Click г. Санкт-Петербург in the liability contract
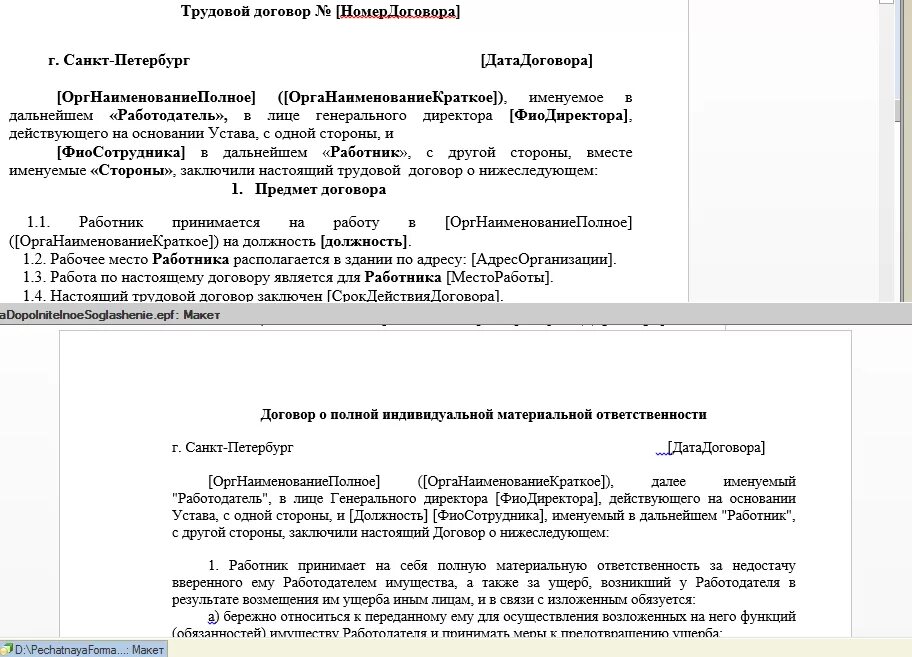The image size is (912, 657). pos(233,448)
